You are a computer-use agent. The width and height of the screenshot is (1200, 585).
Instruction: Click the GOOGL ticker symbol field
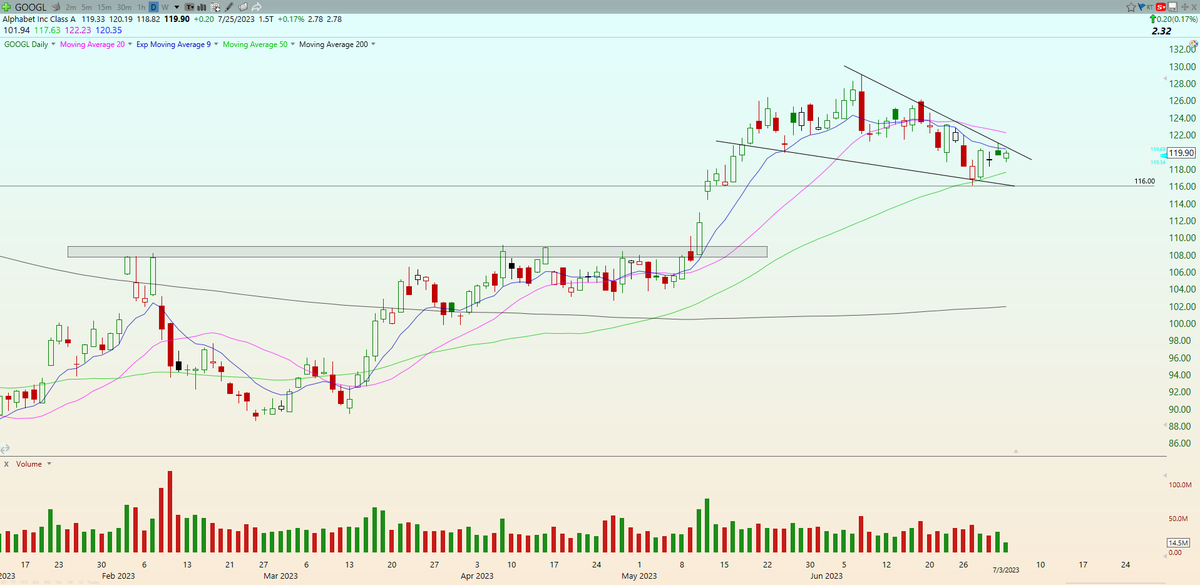(x=30, y=7)
